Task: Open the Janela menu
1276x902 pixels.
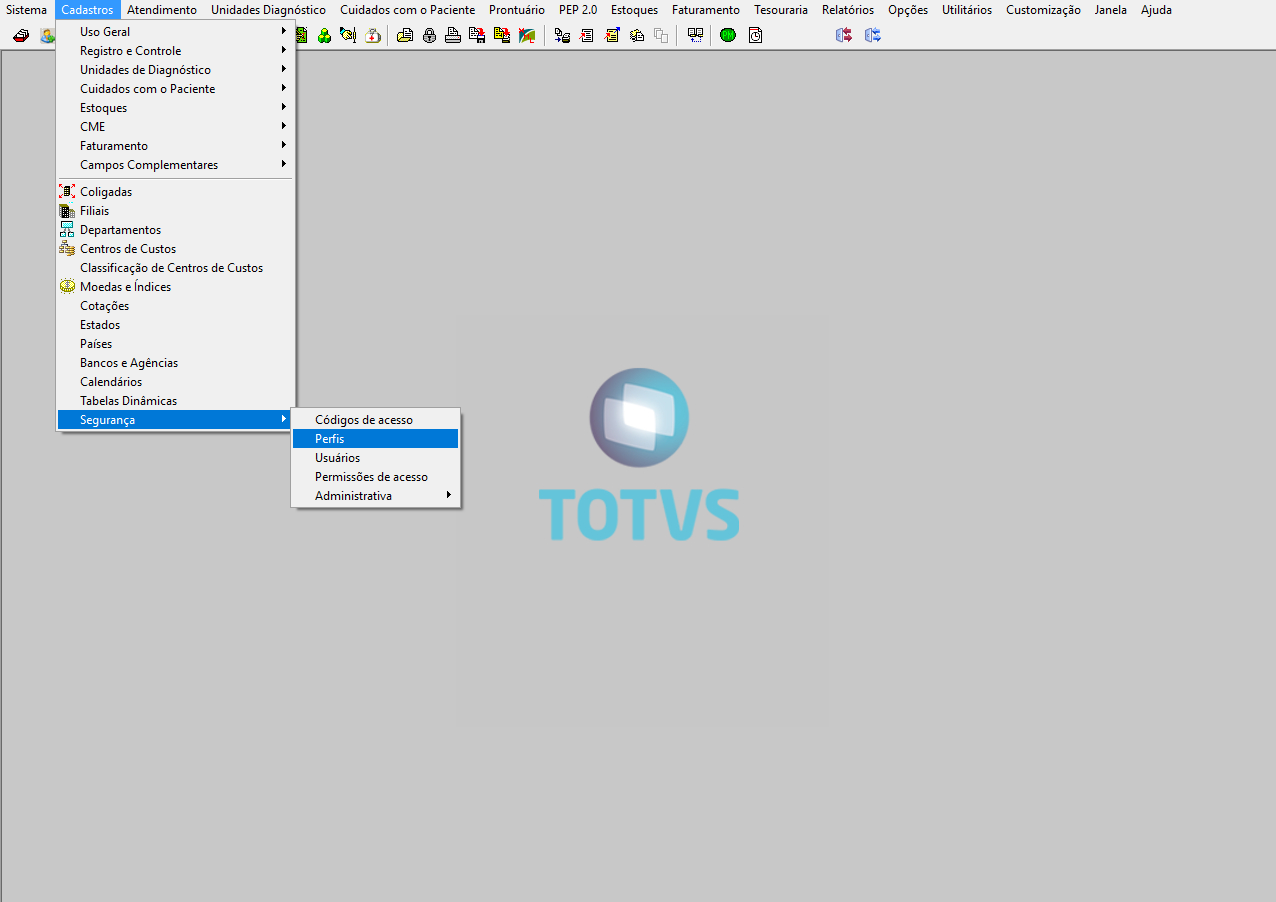Action: pyautogui.click(x=1111, y=10)
